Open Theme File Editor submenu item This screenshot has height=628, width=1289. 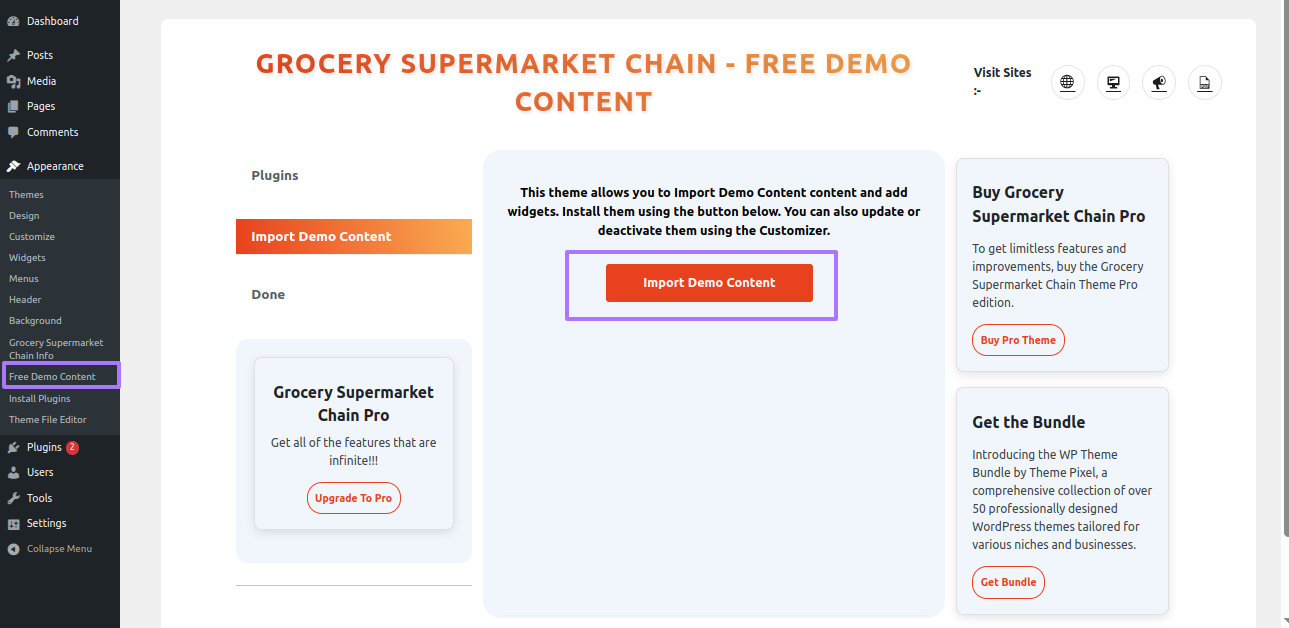point(48,420)
